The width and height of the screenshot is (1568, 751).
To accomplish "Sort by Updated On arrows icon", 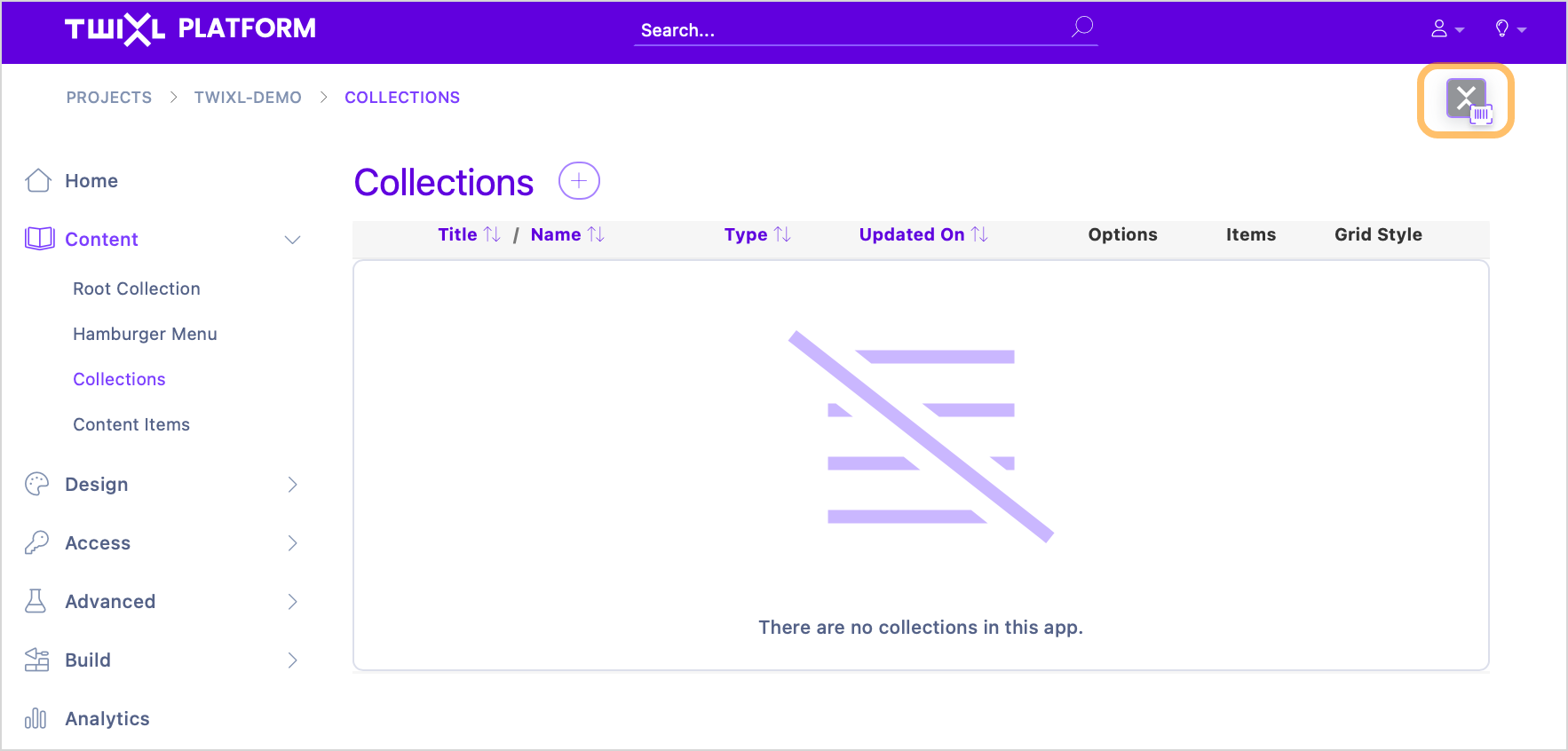I will point(979,234).
